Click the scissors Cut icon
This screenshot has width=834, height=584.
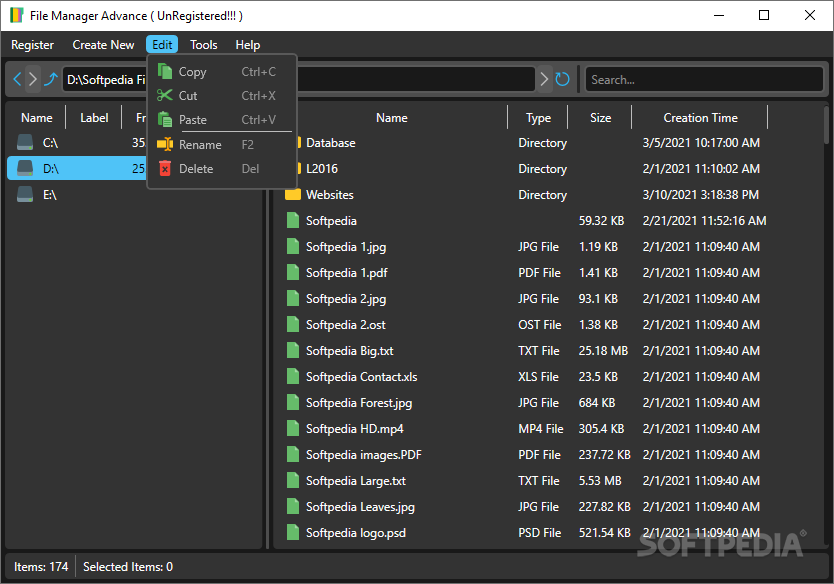(x=165, y=95)
